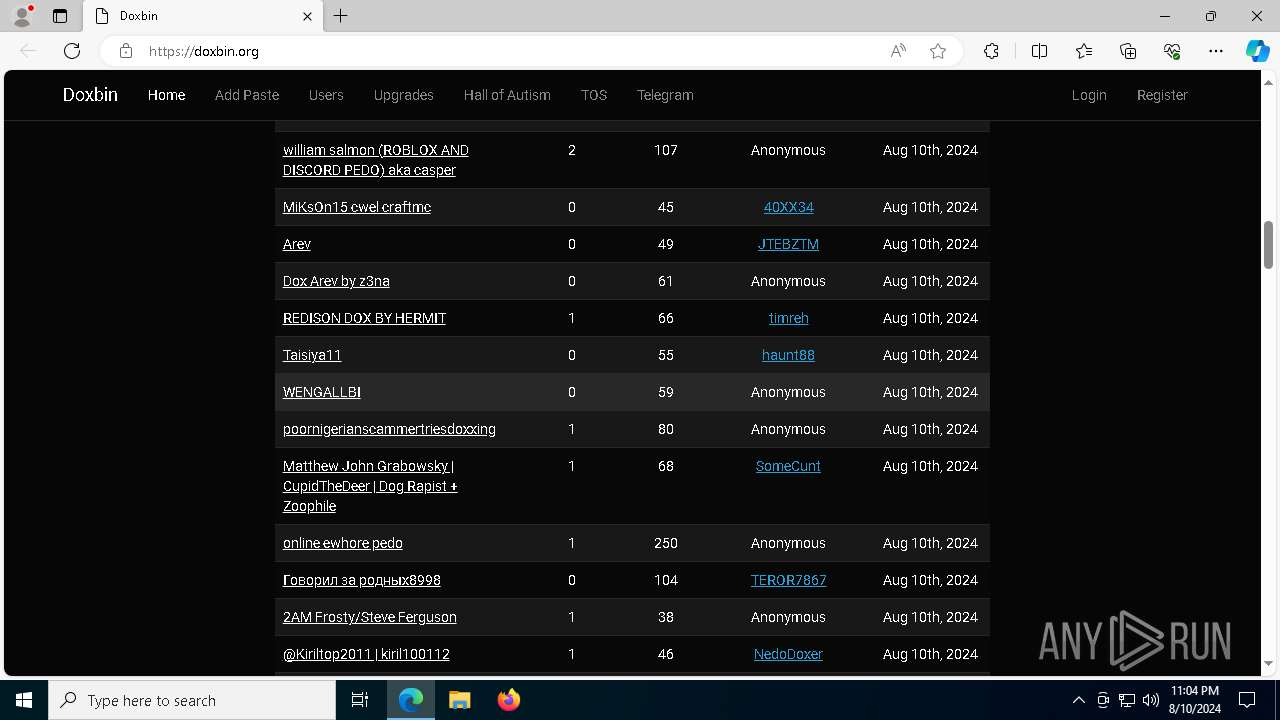Open user profile haunt88

788,355
